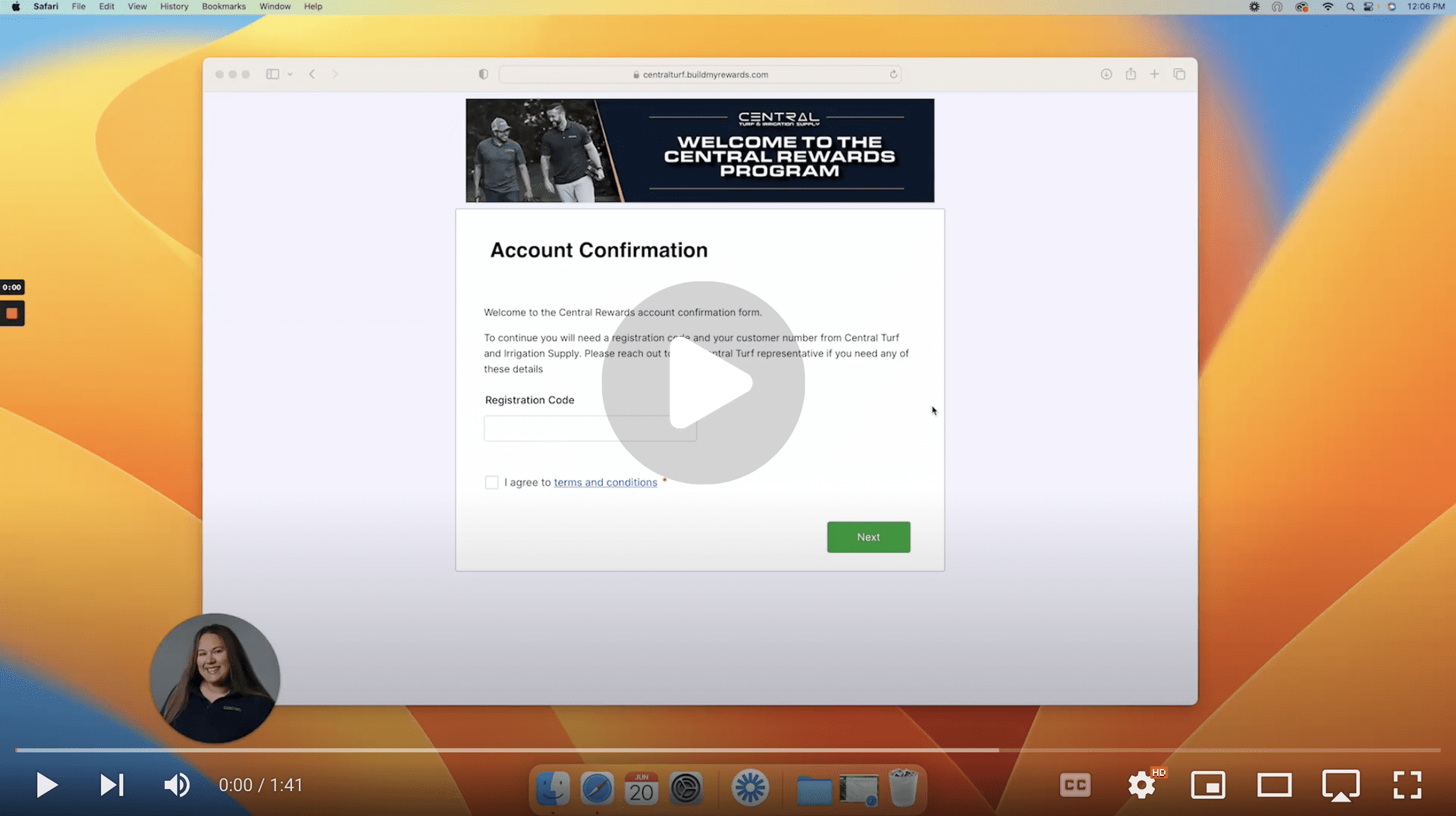Enable miniplayer mode

point(1208,785)
